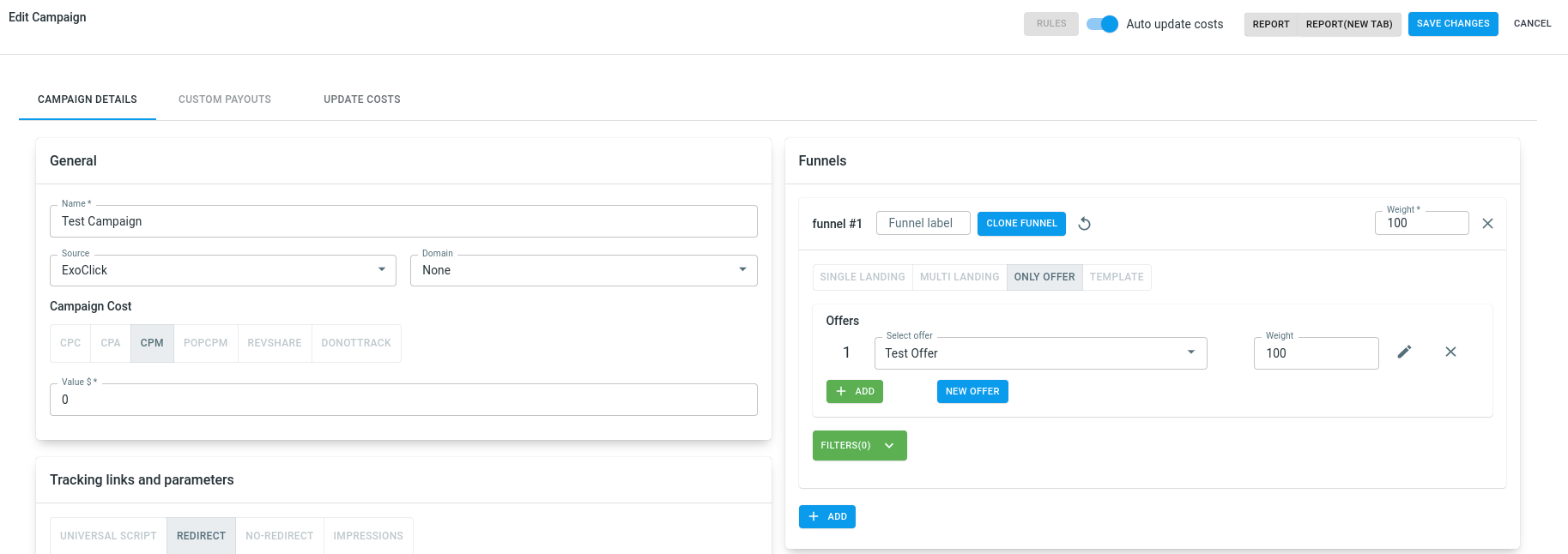1568x554 pixels.
Task: Expand the Select offer dropdown
Action: (1040, 353)
